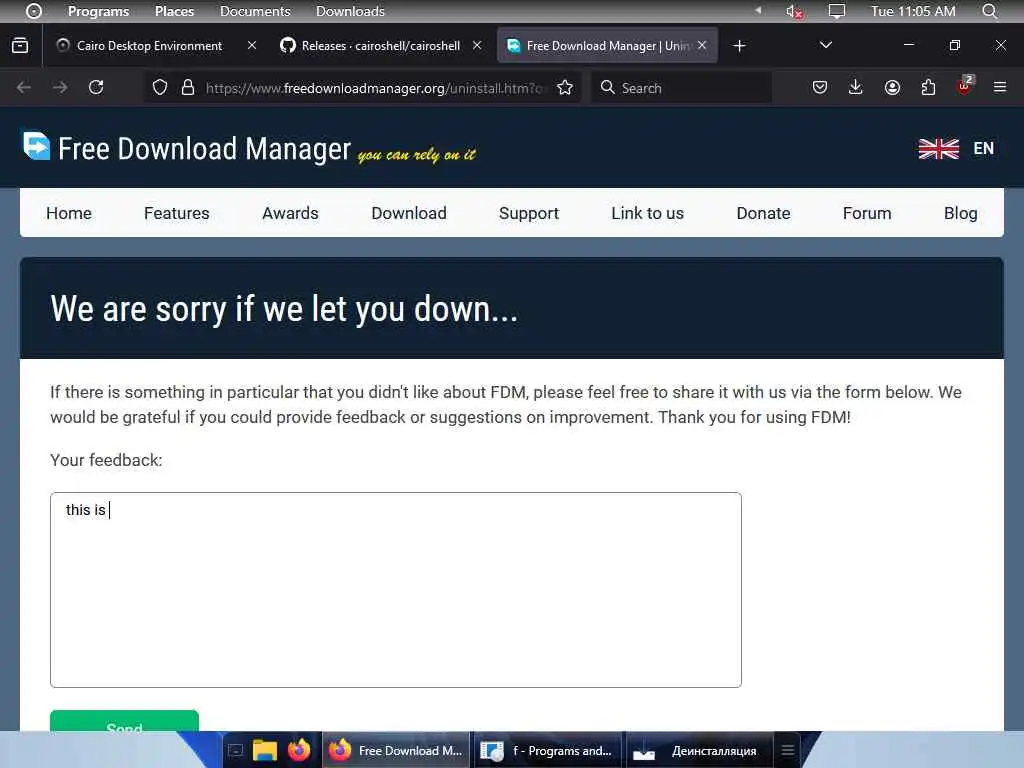1024x768 pixels.
Task: Close the Releases cairoshell tab
Action: [477, 45]
